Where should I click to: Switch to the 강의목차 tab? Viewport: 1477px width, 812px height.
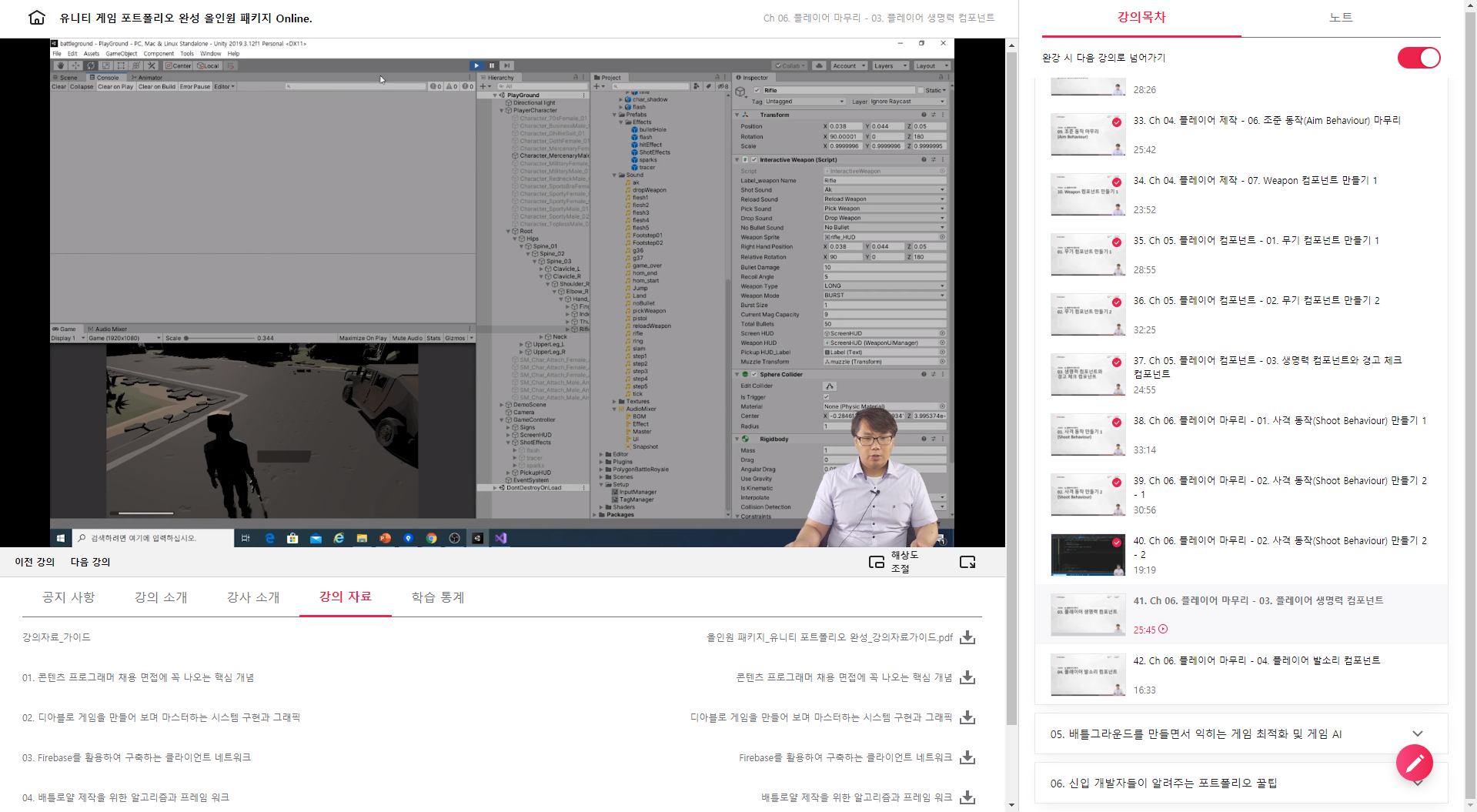[x=1141, y=18]
